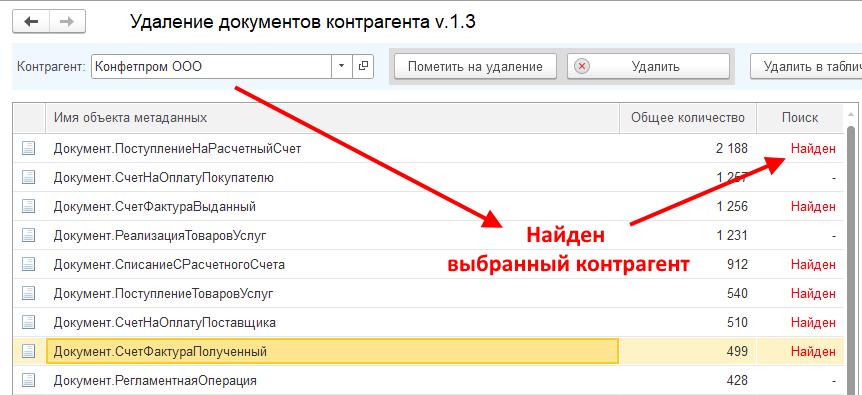Select row Документ.ПоступлениеНаРасчетныйСчет
The width and height of the screenshot is (862, 395).
click(428, 148)
